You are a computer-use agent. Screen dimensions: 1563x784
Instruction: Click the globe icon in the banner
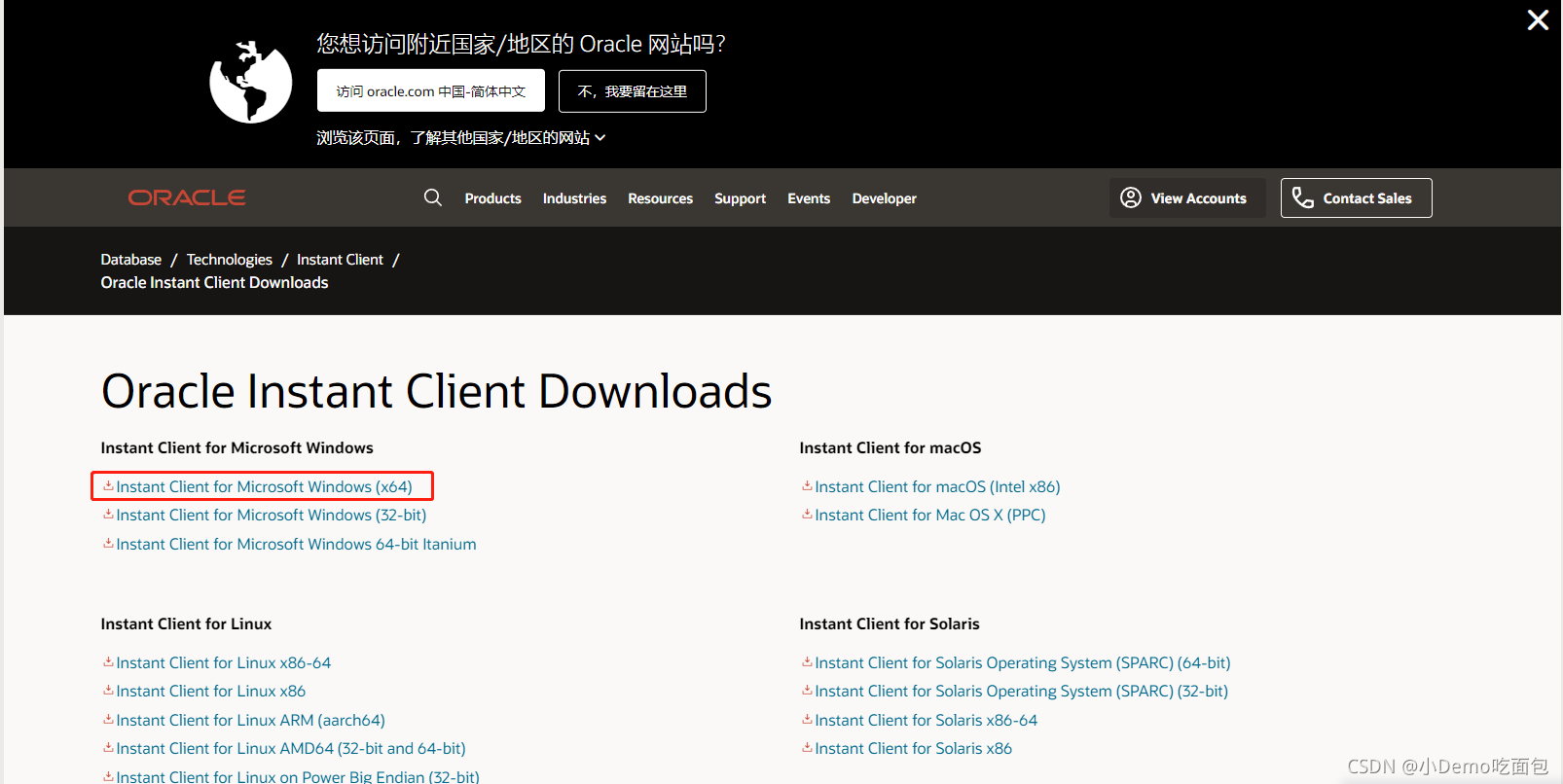tap(251, 82)
